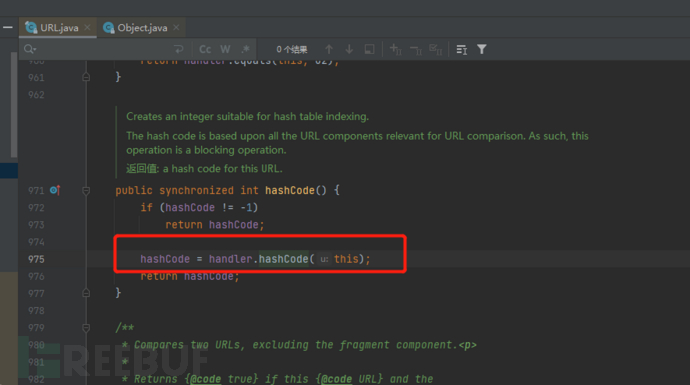
Task: Click the select-in-editor square icon
Action: pyautogui.click(x=370, y=49)
